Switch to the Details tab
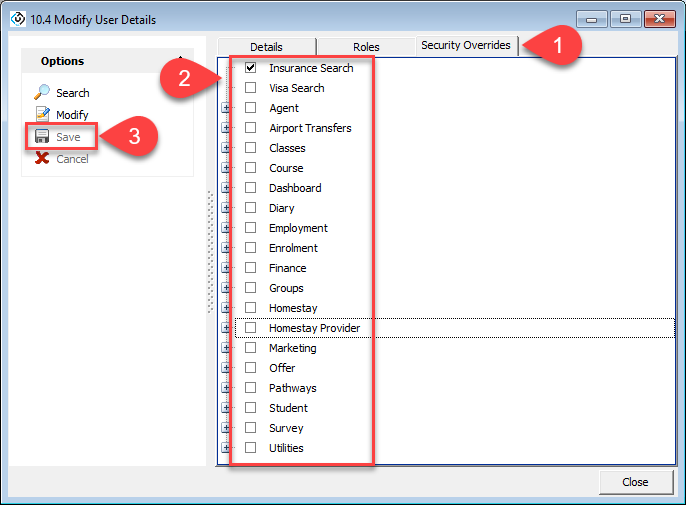 266,47
